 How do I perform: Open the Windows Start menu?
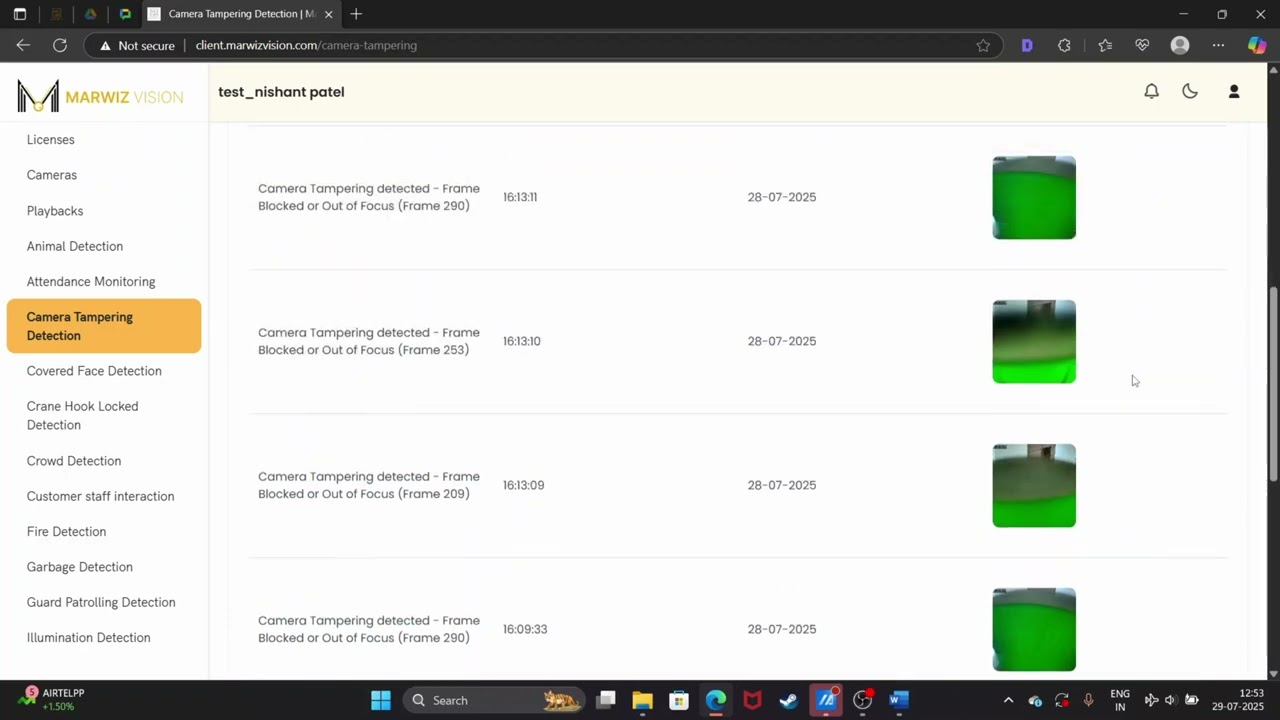[x=381, y=700]
